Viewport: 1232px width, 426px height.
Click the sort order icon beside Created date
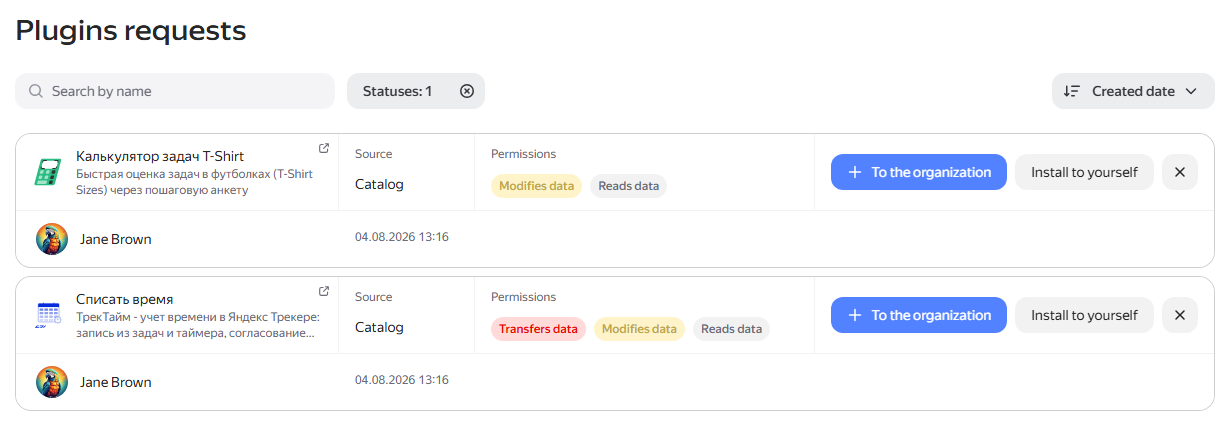coord(1072,91)
